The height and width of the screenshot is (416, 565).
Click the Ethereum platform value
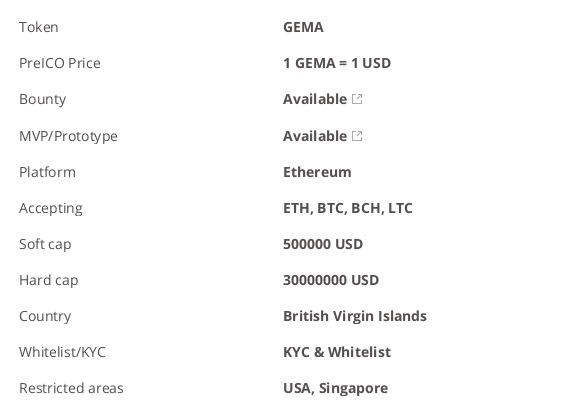point(317,172)
